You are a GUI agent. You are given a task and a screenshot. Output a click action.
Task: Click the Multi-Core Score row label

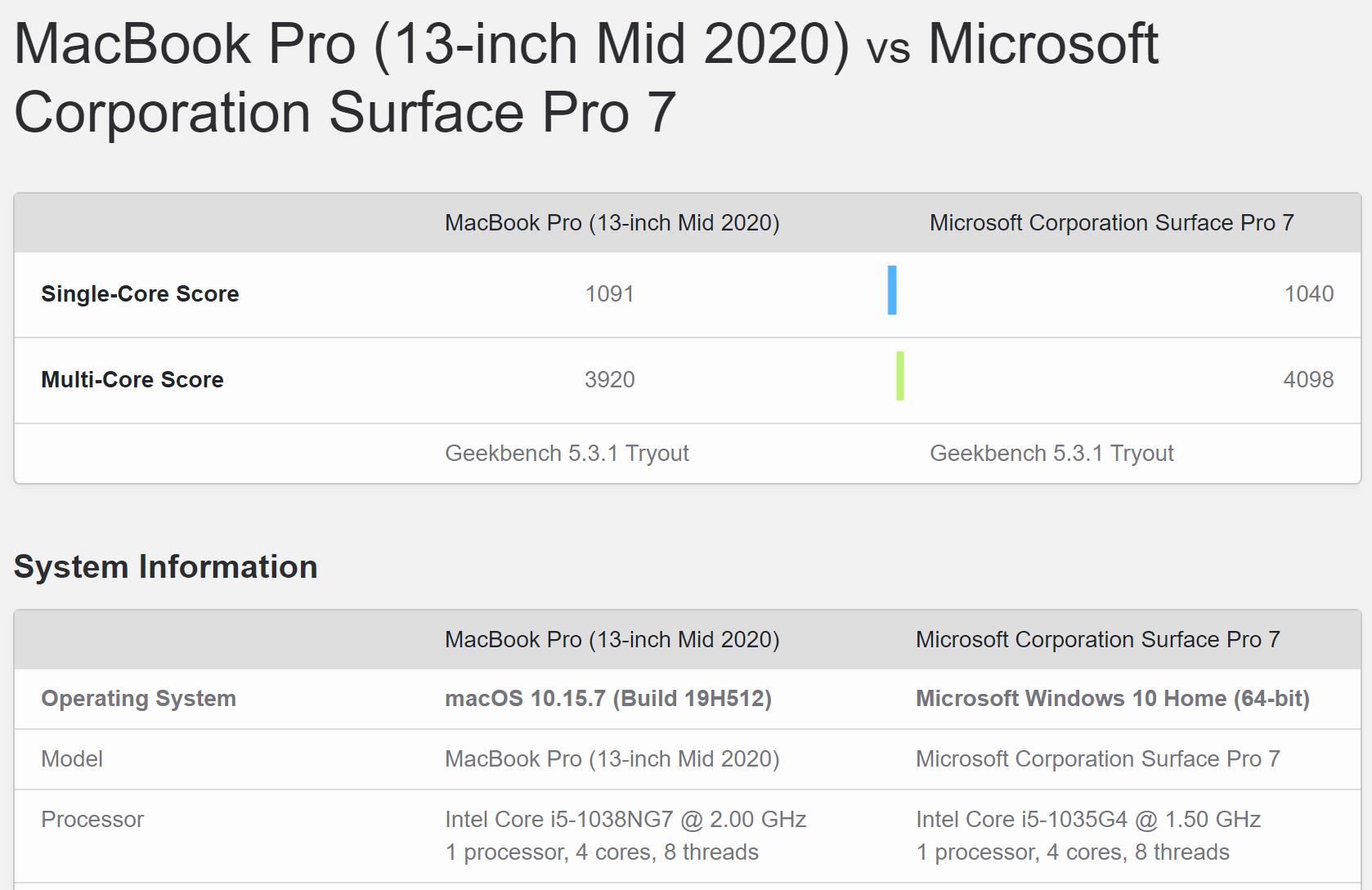click(132, 380)
